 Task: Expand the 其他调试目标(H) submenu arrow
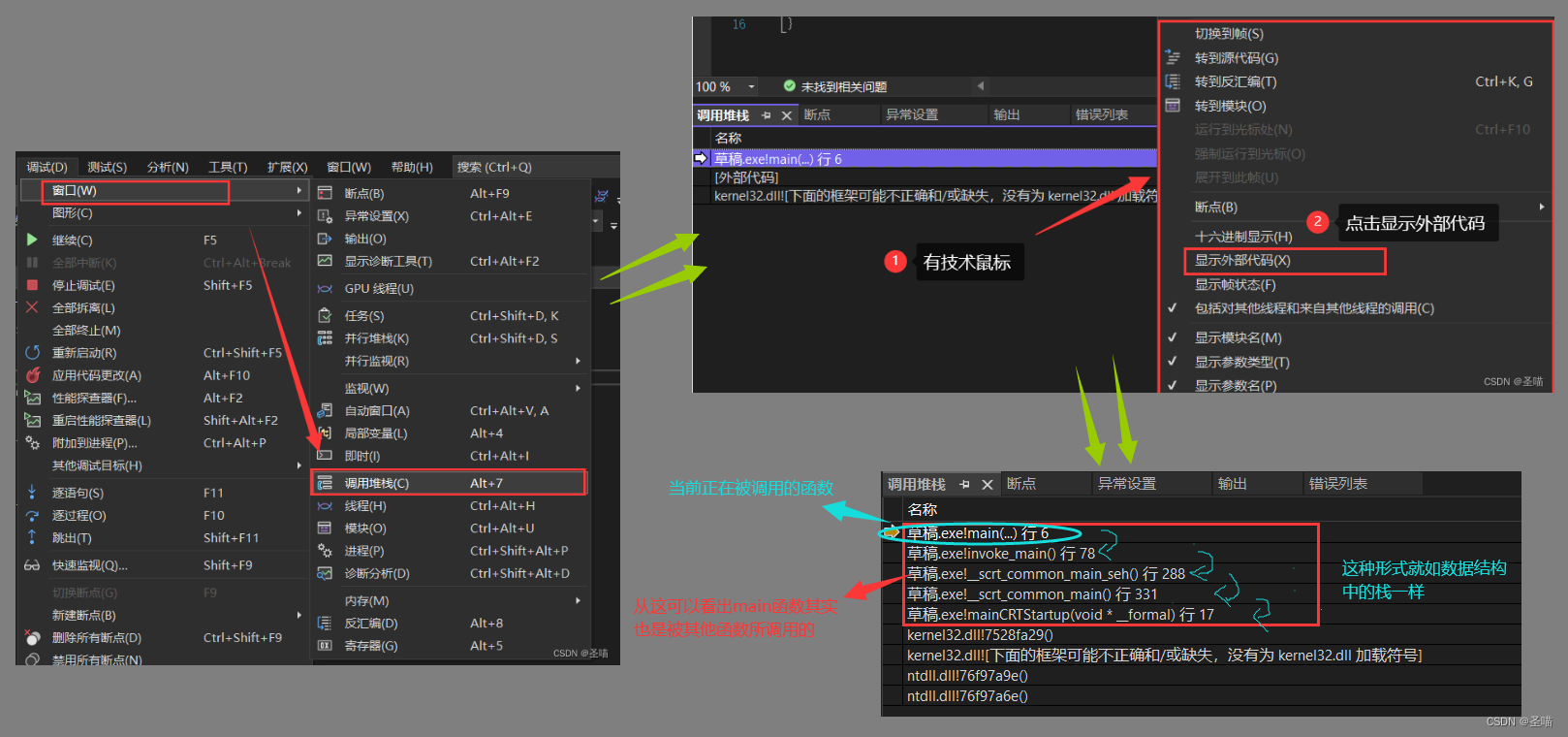tap(299, 465)
